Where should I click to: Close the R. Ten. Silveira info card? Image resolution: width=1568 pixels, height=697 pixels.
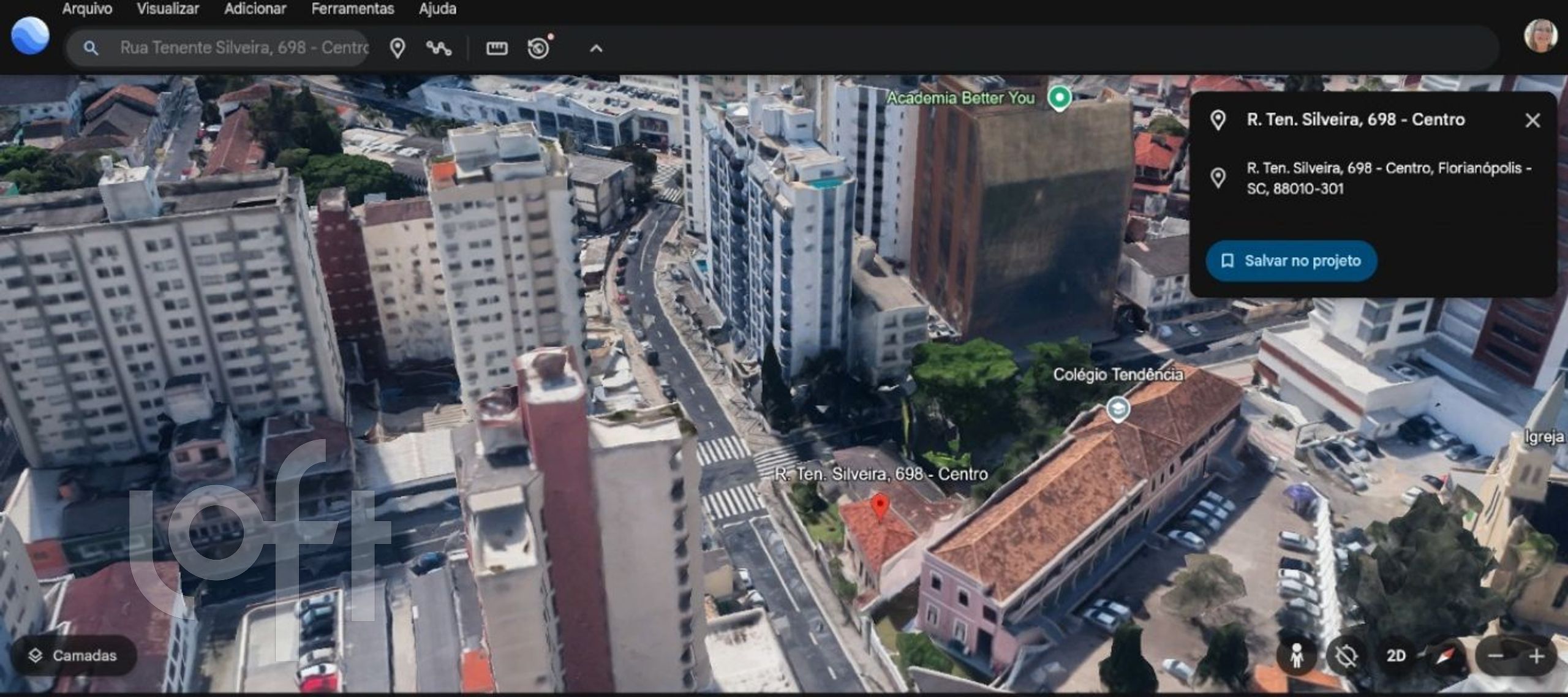1532,120
